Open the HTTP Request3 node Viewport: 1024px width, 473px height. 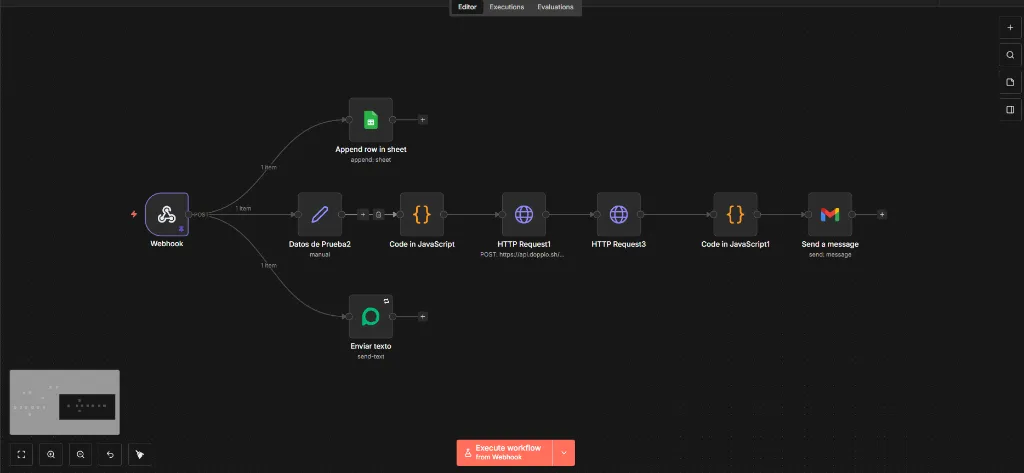(618, 214)
